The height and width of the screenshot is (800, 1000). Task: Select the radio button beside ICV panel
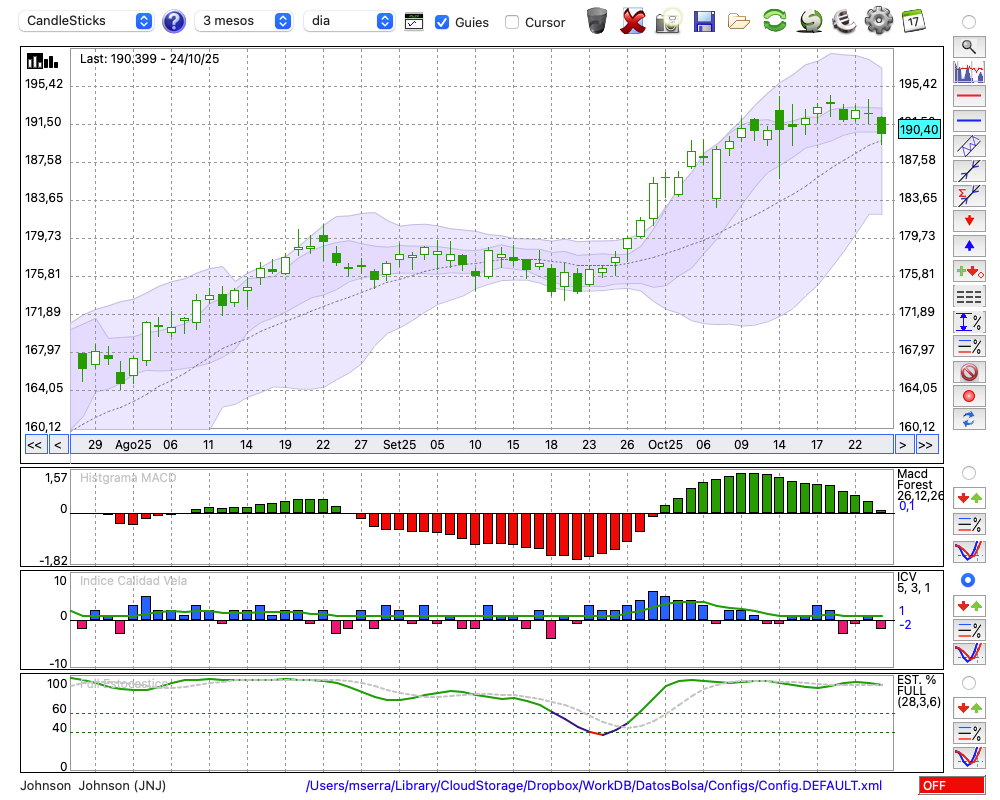coord(968,580)
